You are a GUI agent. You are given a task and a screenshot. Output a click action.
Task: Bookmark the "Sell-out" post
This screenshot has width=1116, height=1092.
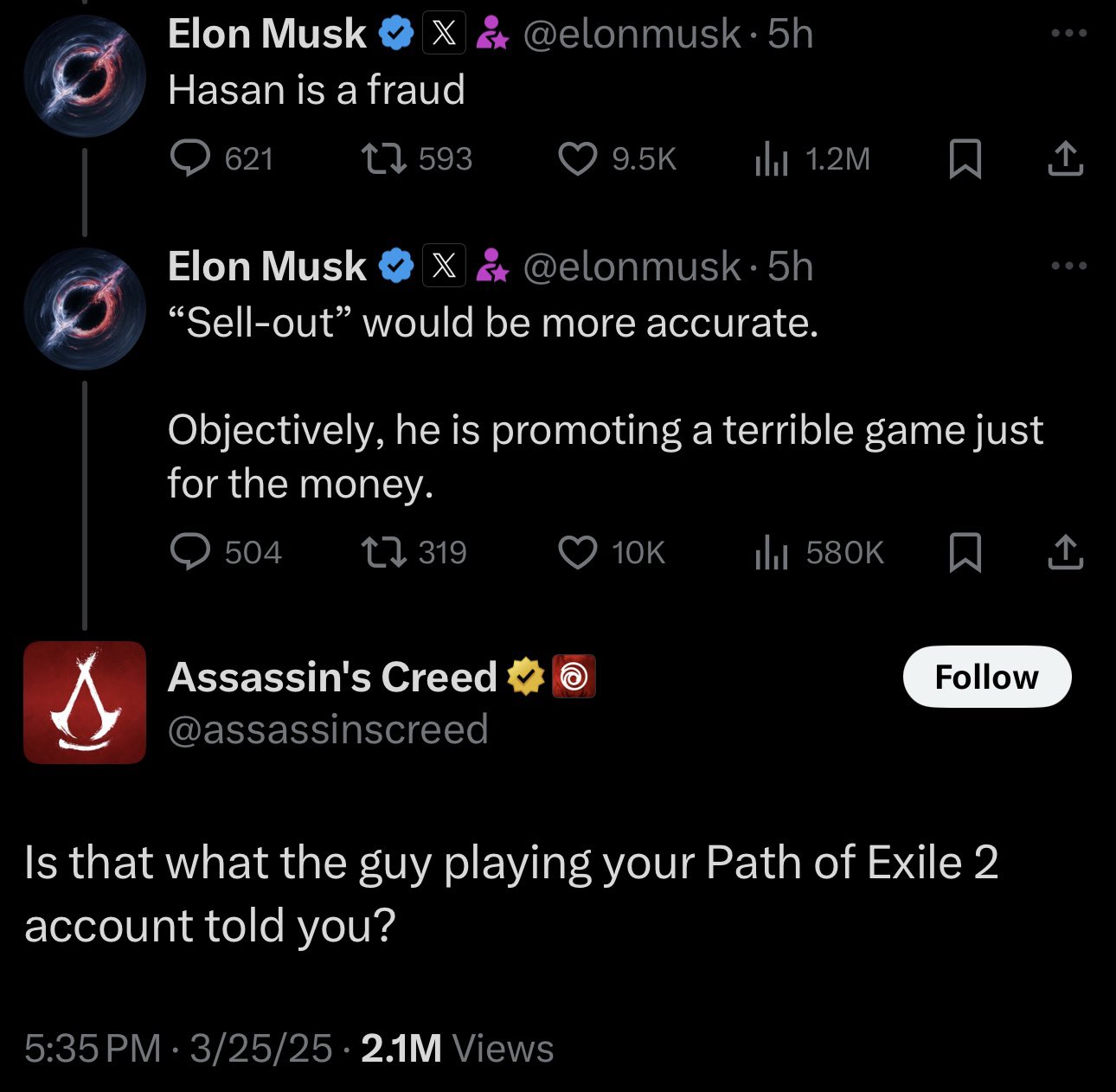coord(965,552)
